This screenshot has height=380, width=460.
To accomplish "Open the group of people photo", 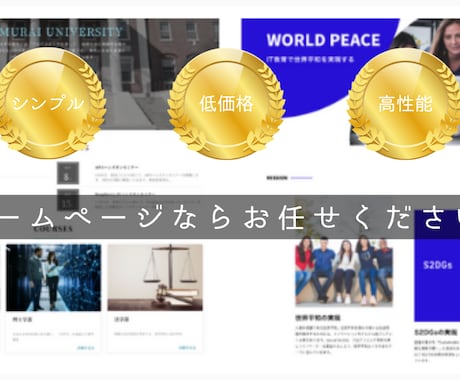I will click(x=344, y=271).
